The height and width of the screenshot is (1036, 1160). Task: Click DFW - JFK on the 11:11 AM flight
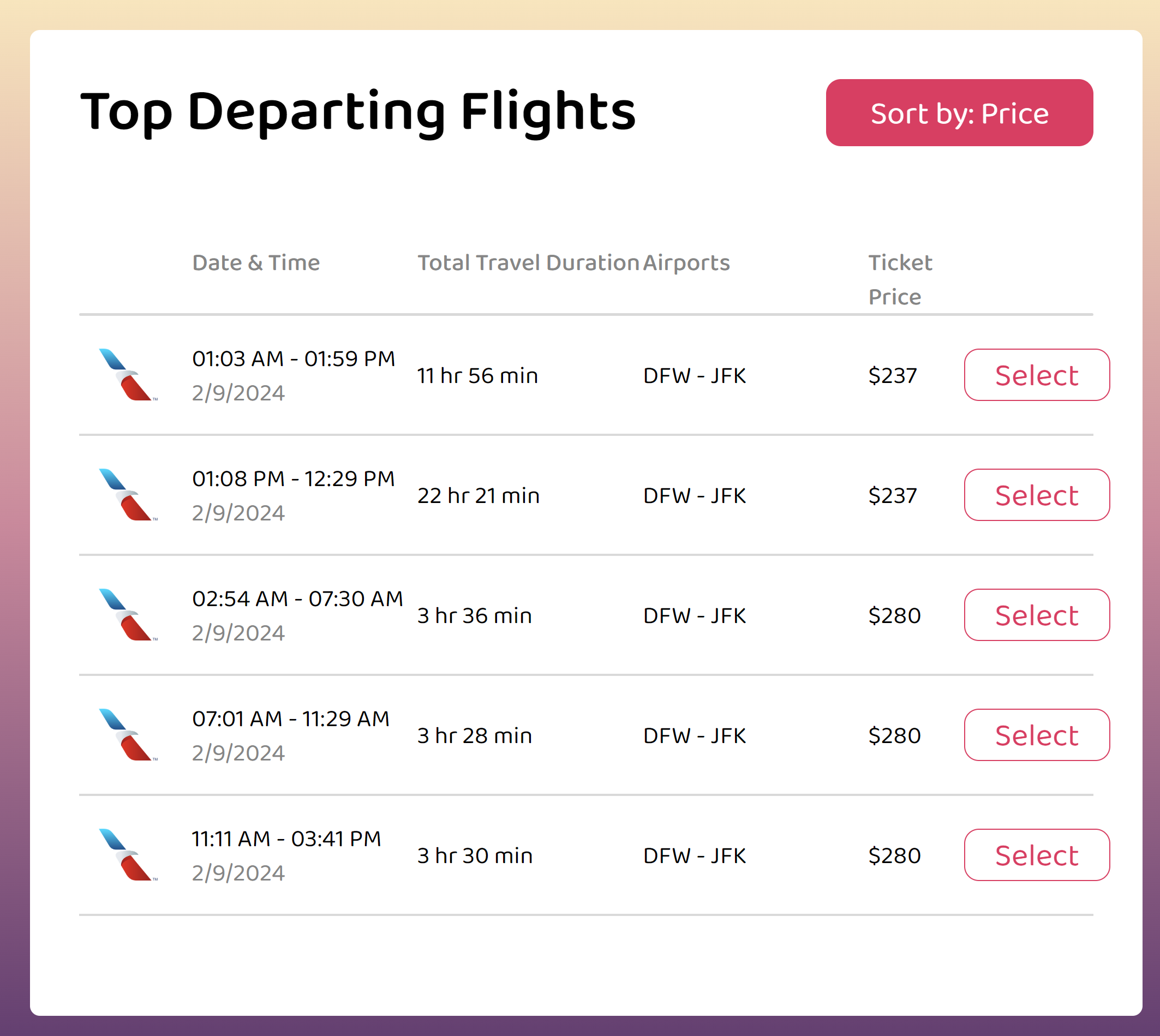coord(694,855)
